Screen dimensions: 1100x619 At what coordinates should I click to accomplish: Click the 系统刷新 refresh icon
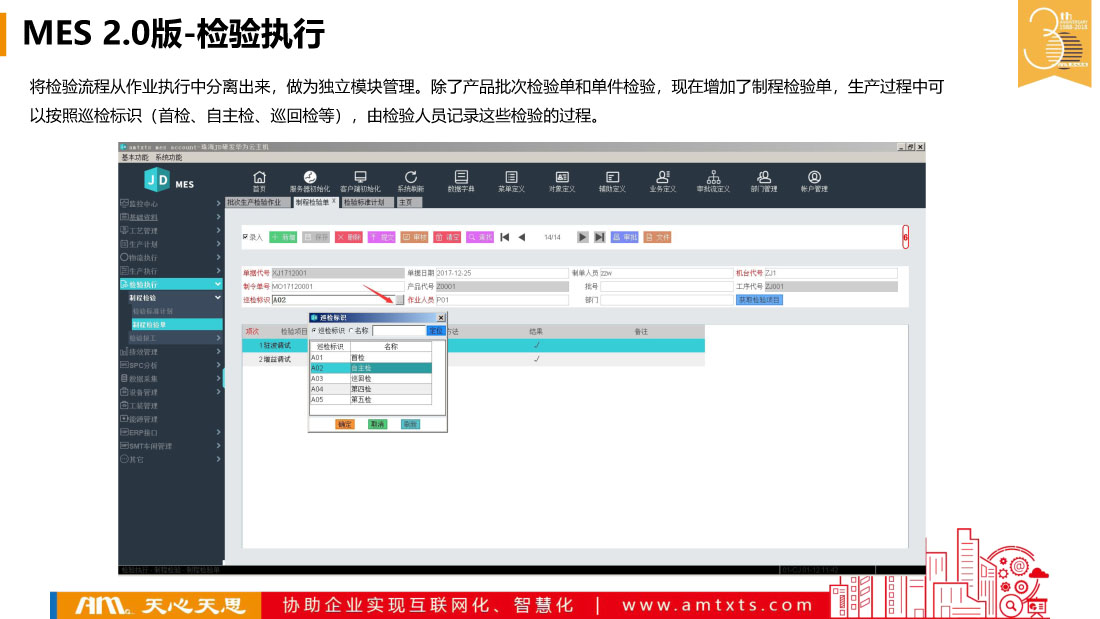pos(410,179)
